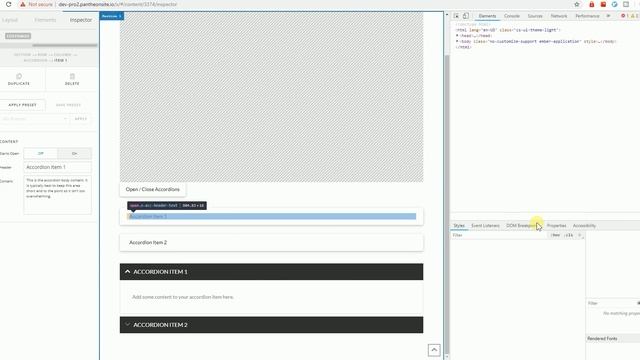640x360 pixels.
Task: Open the preset selection dropdown
Action: [34, 119]
